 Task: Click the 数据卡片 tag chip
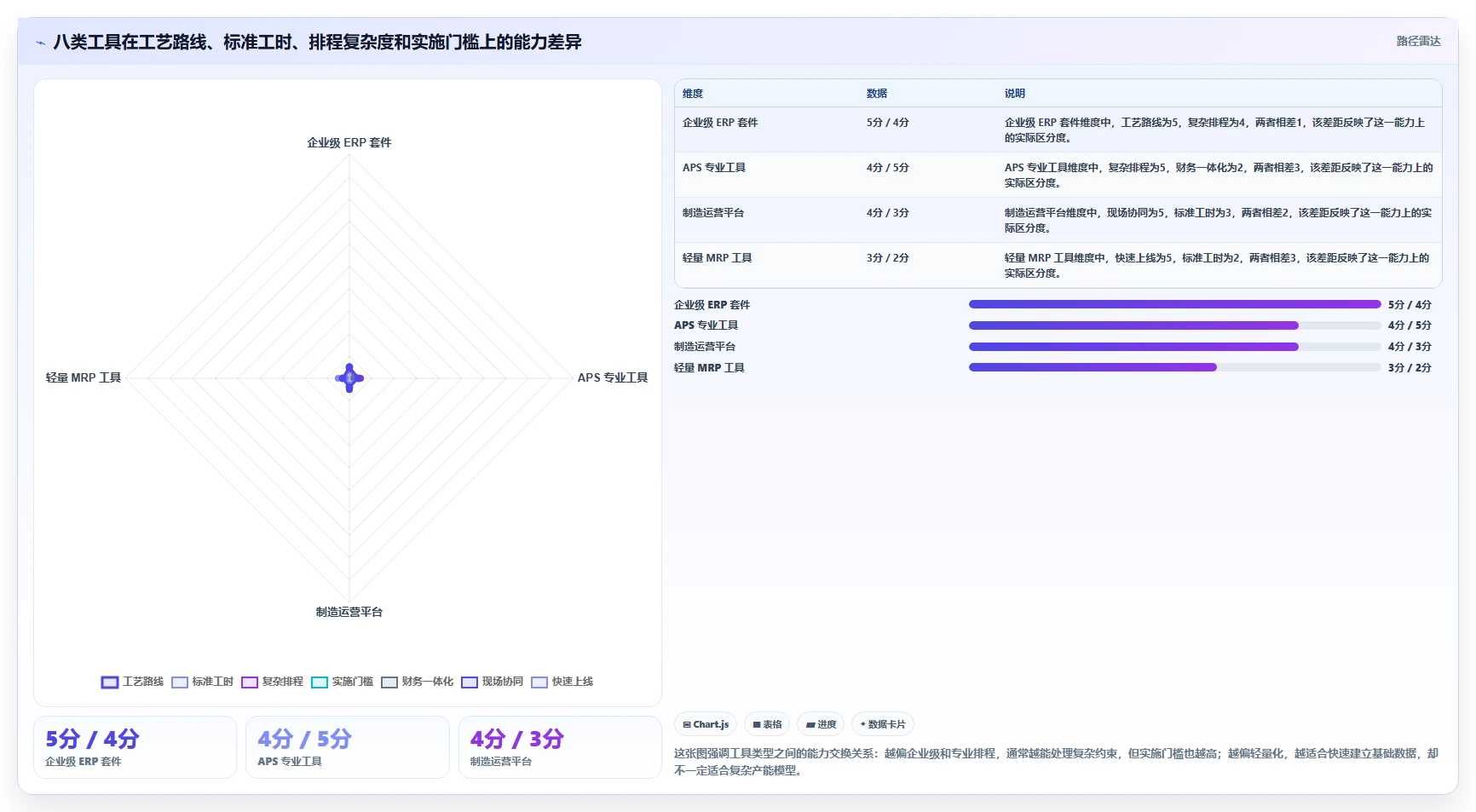(x=883, y=724)
